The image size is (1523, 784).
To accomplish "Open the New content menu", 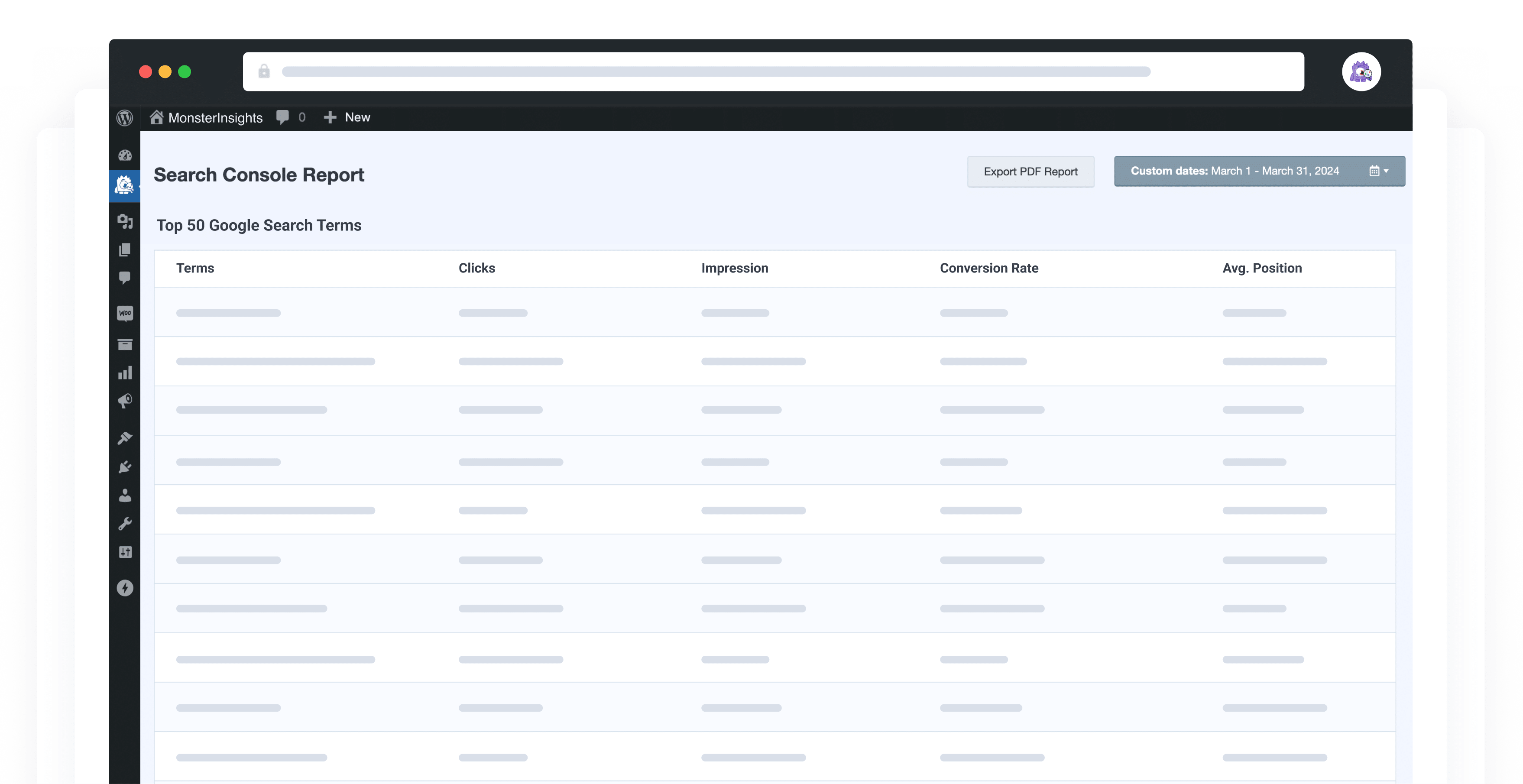I will [347, 118].
